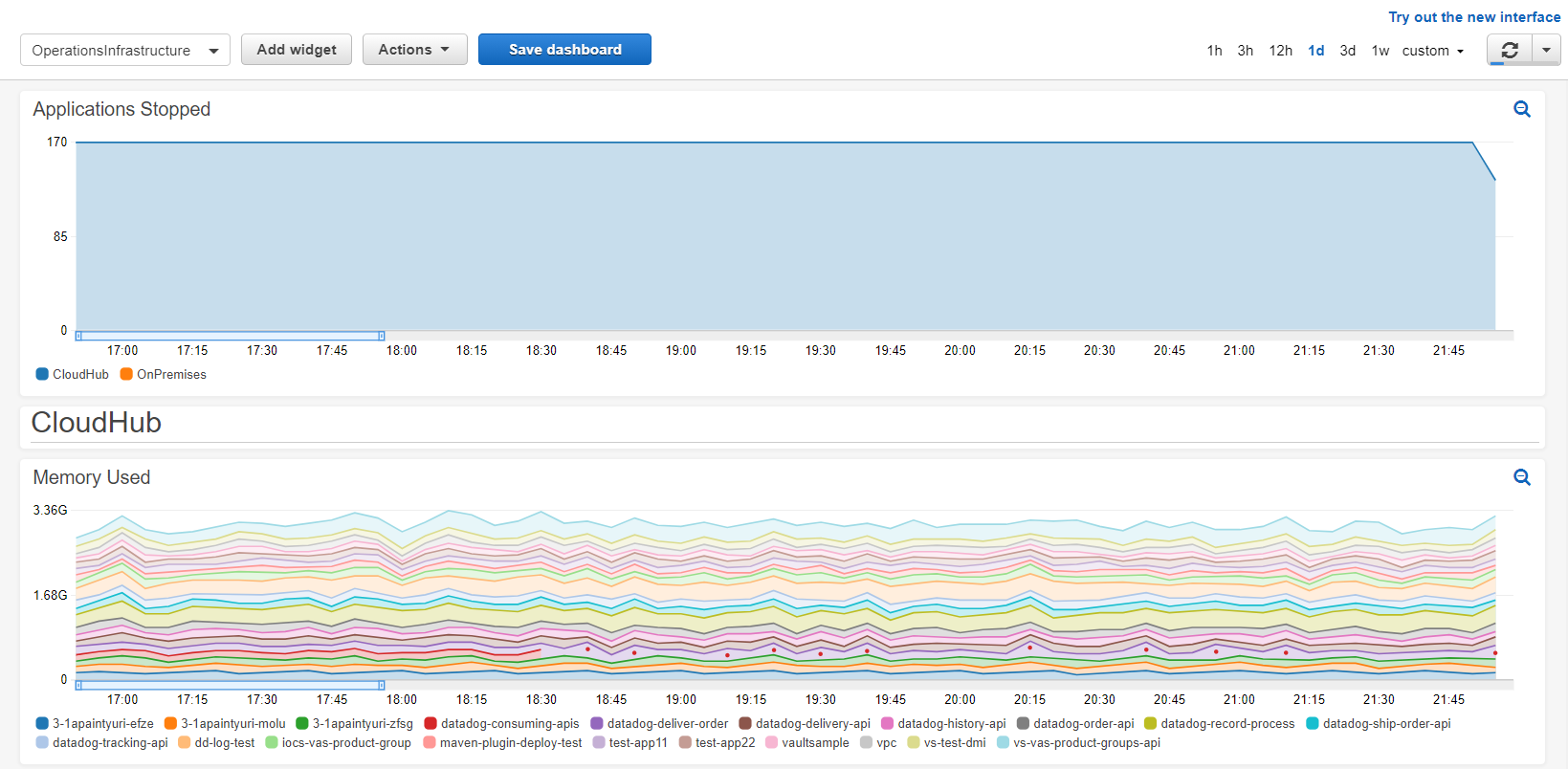The height and width of the screenshot is (769, 1568).
Task: Zoom into Applications Stopped widget magnifier
Action: pyautogui.click(x=1522, y=109)
